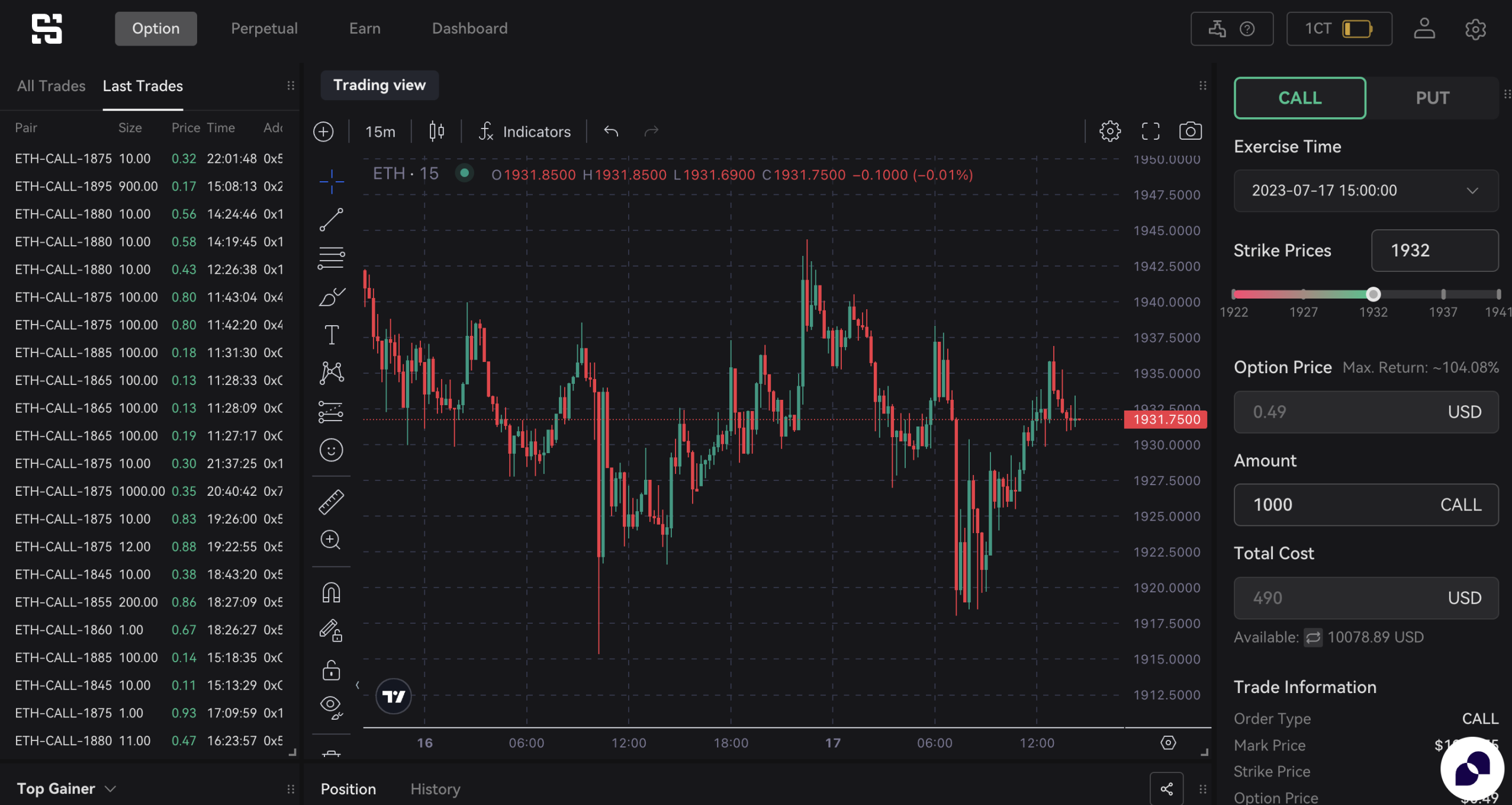Activate the magnet mode tool

(331, 592)
